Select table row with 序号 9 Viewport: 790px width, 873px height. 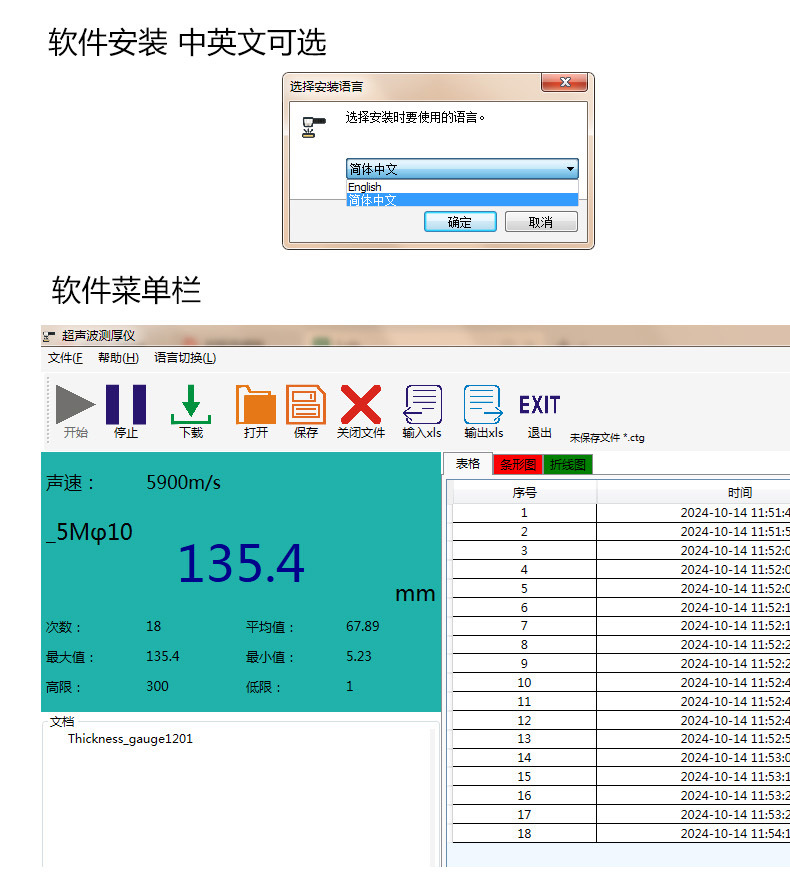click(x=621, y=664)
